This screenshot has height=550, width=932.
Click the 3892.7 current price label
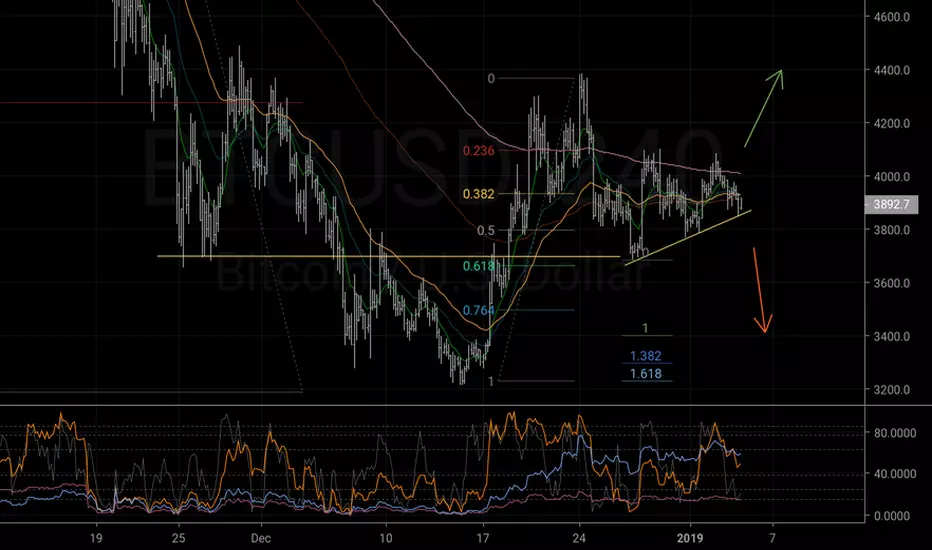click(892, 205)
